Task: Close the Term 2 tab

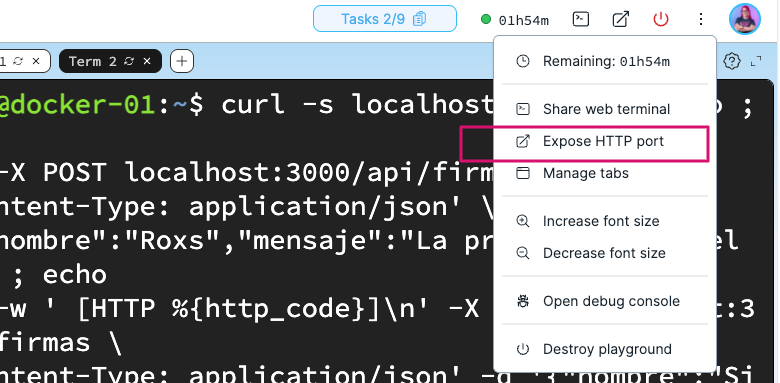Action: coord(147,61)
